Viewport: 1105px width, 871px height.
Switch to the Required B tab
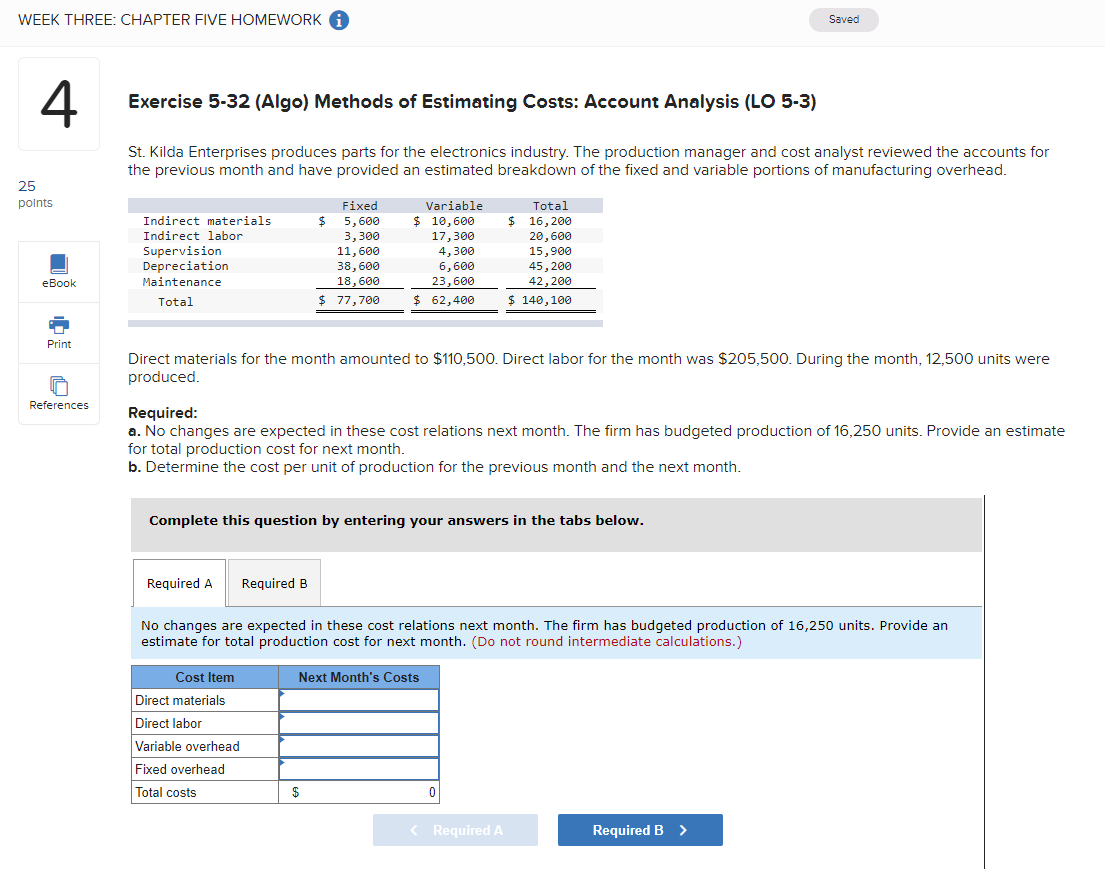(273, 583)
